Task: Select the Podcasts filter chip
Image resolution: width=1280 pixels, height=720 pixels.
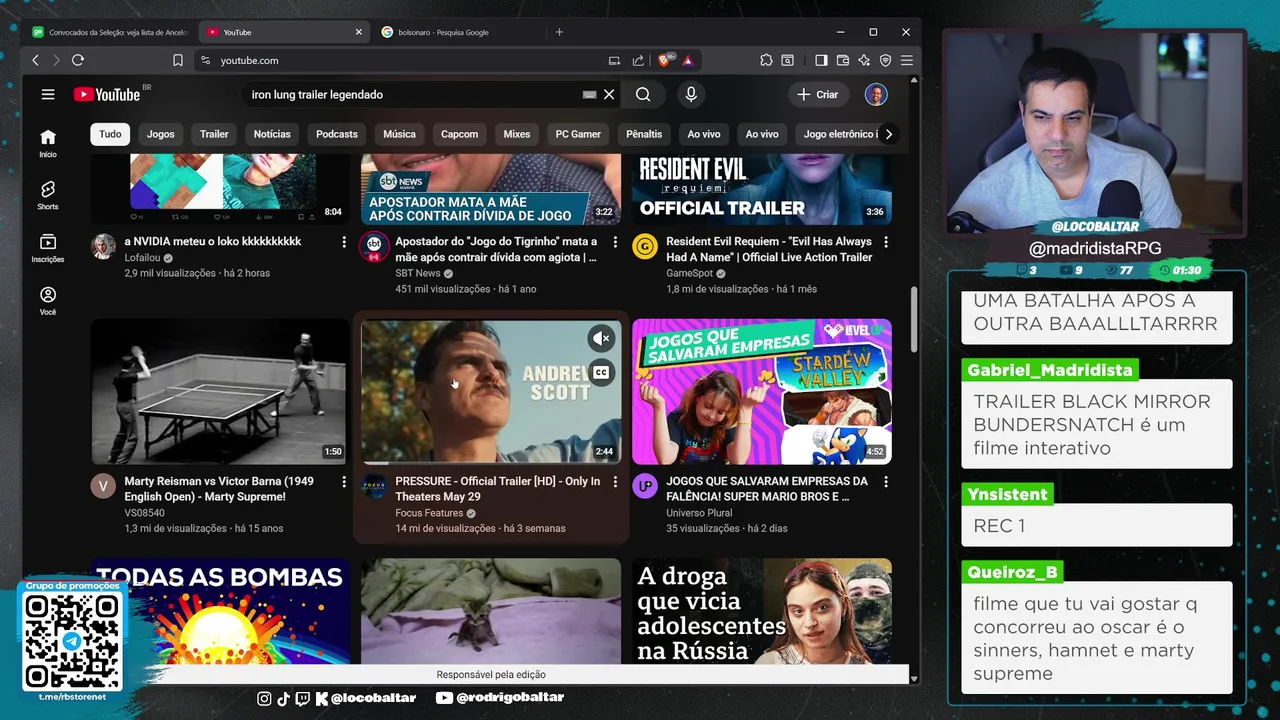Action: [x=337, y=134]
